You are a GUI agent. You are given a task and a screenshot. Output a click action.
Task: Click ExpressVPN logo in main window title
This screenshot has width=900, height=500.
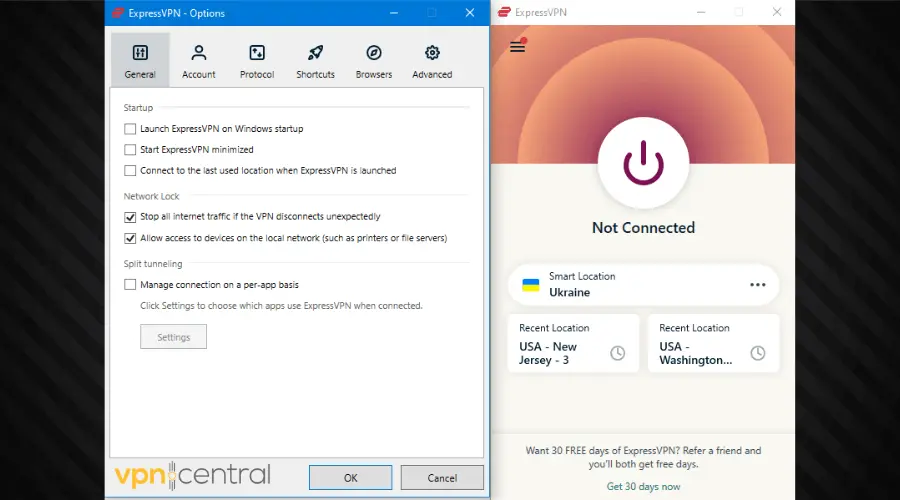click(x=505, y=12)
